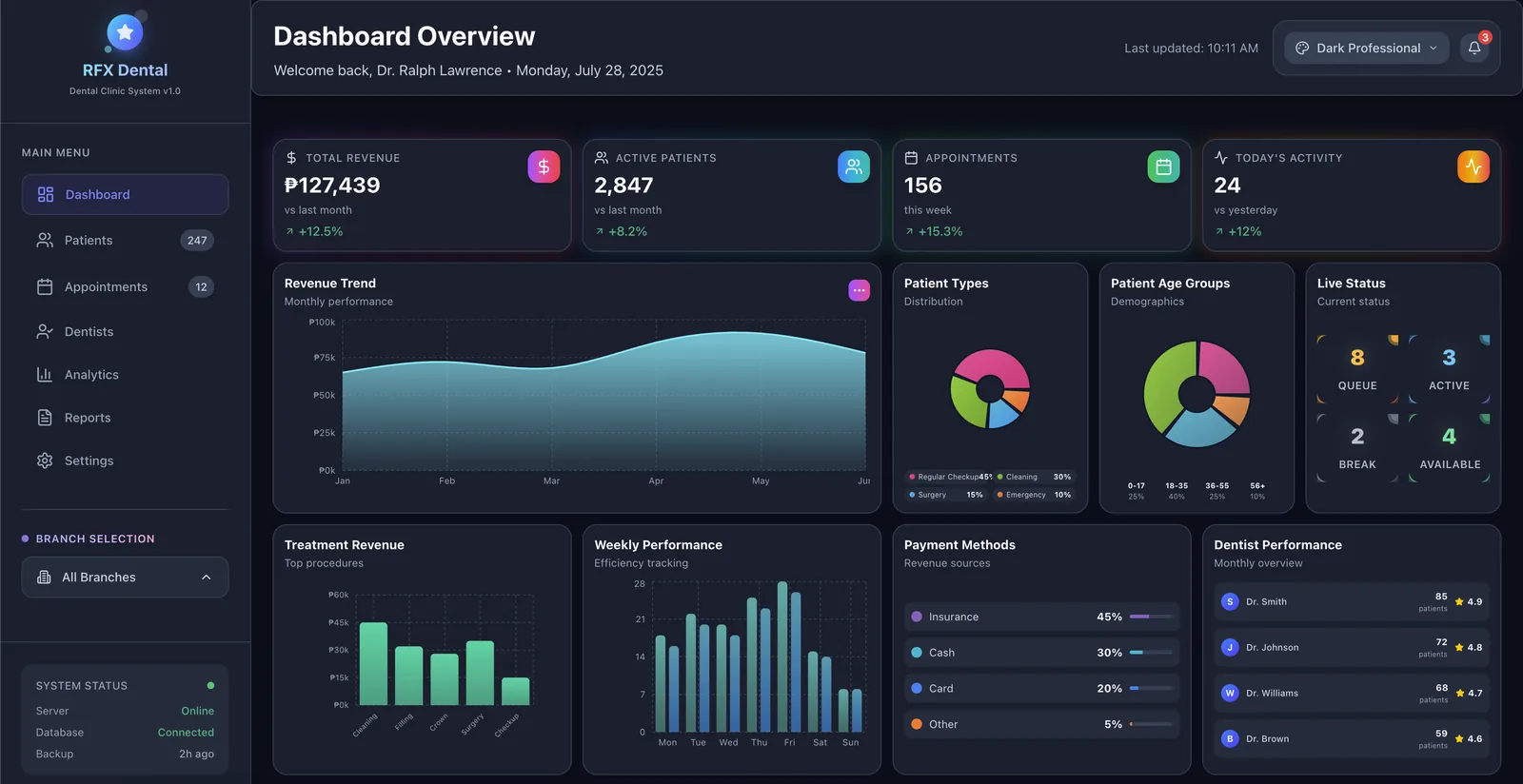
Task: Click the ₱127,439 total revenue value
Action: click(332, 186)
